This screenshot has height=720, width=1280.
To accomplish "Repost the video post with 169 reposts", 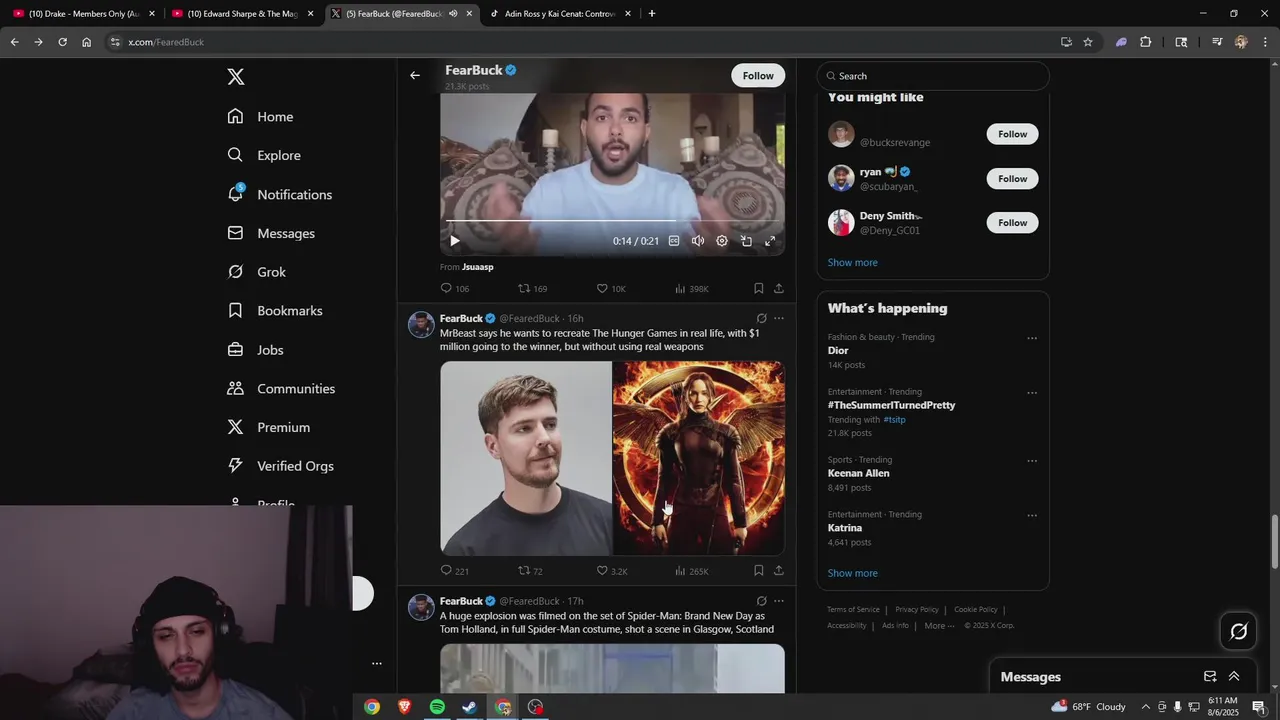I will point(532,288).
